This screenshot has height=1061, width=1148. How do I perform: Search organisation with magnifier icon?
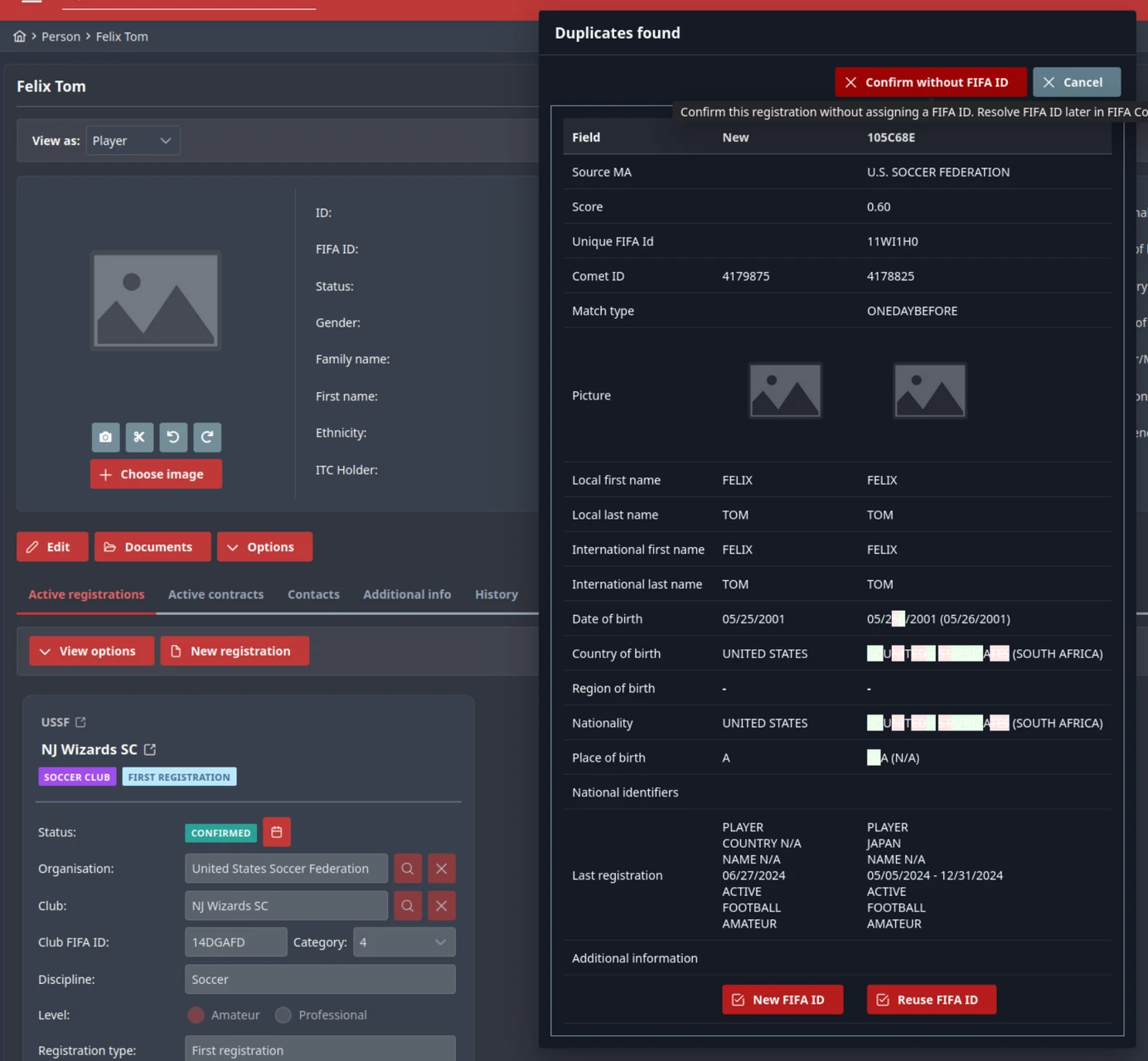point(407,869)
